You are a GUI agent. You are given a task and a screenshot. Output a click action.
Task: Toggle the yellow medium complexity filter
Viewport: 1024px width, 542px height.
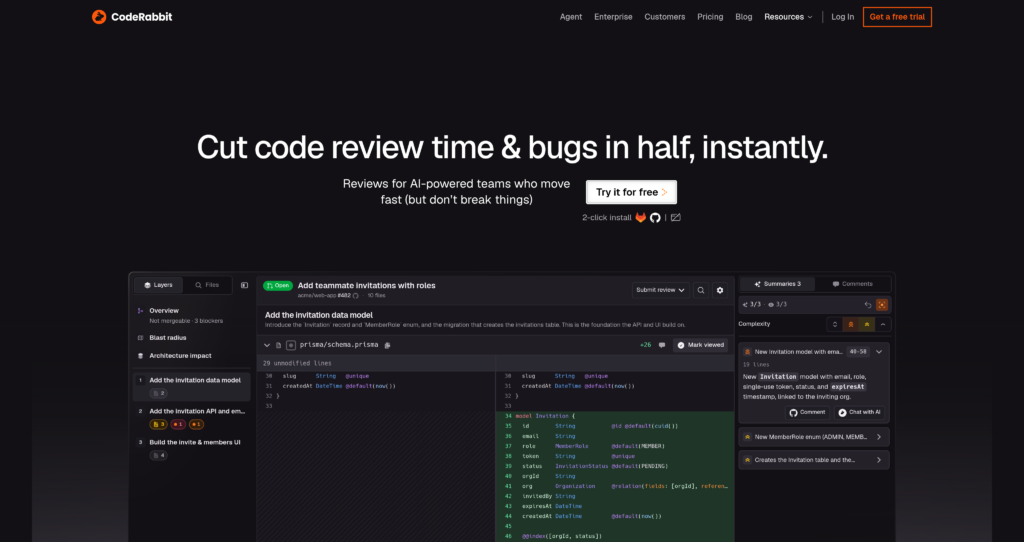coord(867,325)
